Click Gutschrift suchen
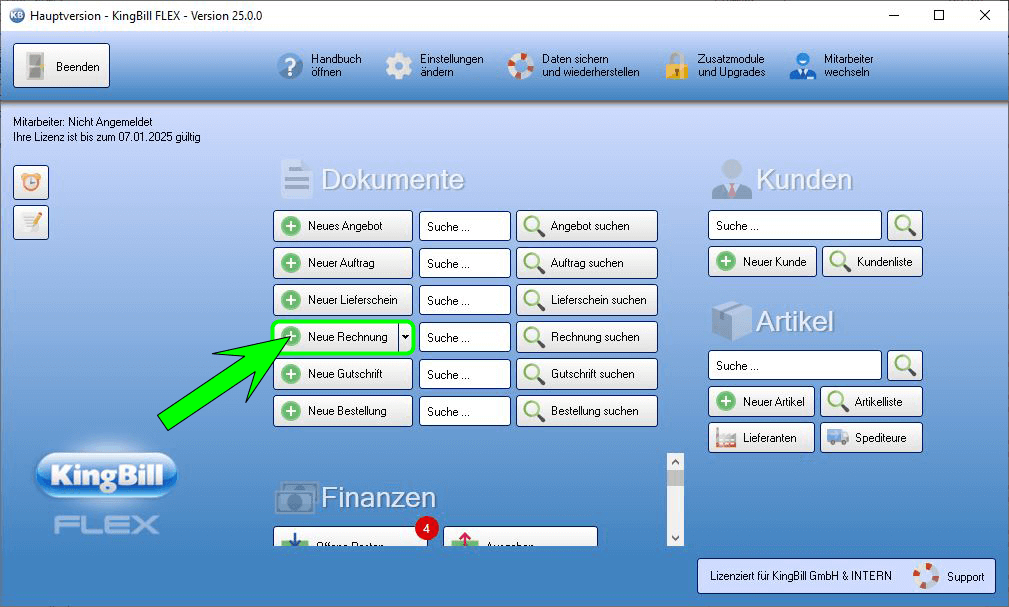 [x=587, y=374]
